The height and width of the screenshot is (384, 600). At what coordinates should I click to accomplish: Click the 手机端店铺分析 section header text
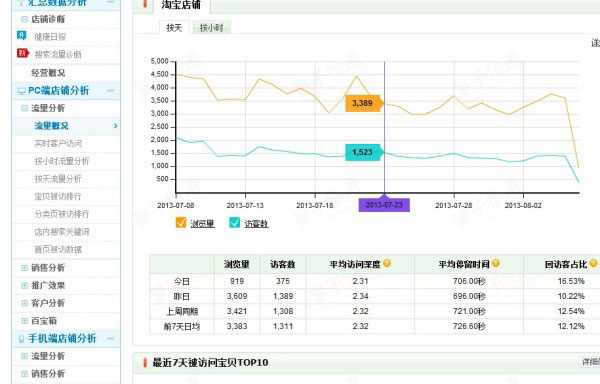click(x=62, y=338)
